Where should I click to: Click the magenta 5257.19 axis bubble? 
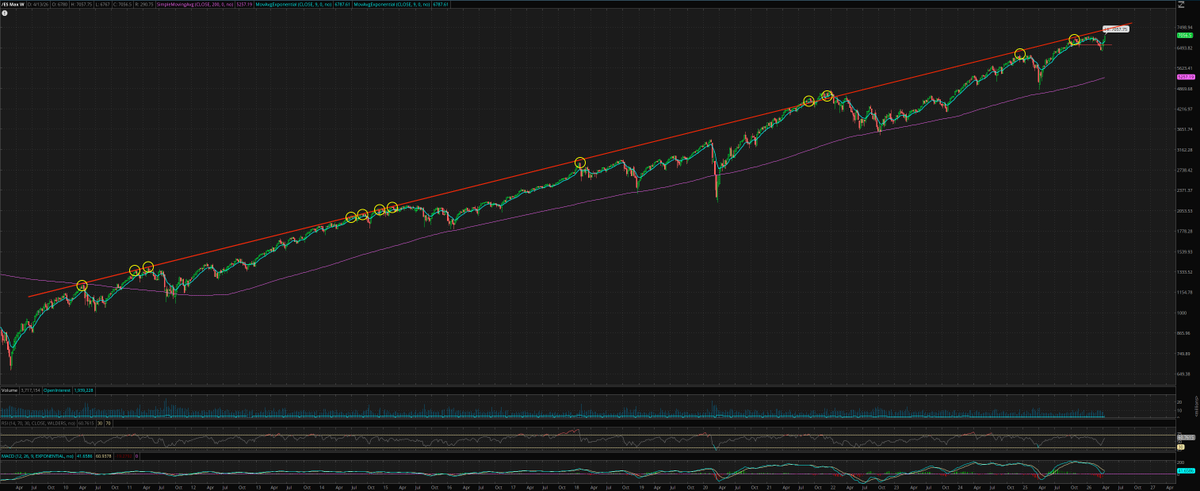(1186, 77)
